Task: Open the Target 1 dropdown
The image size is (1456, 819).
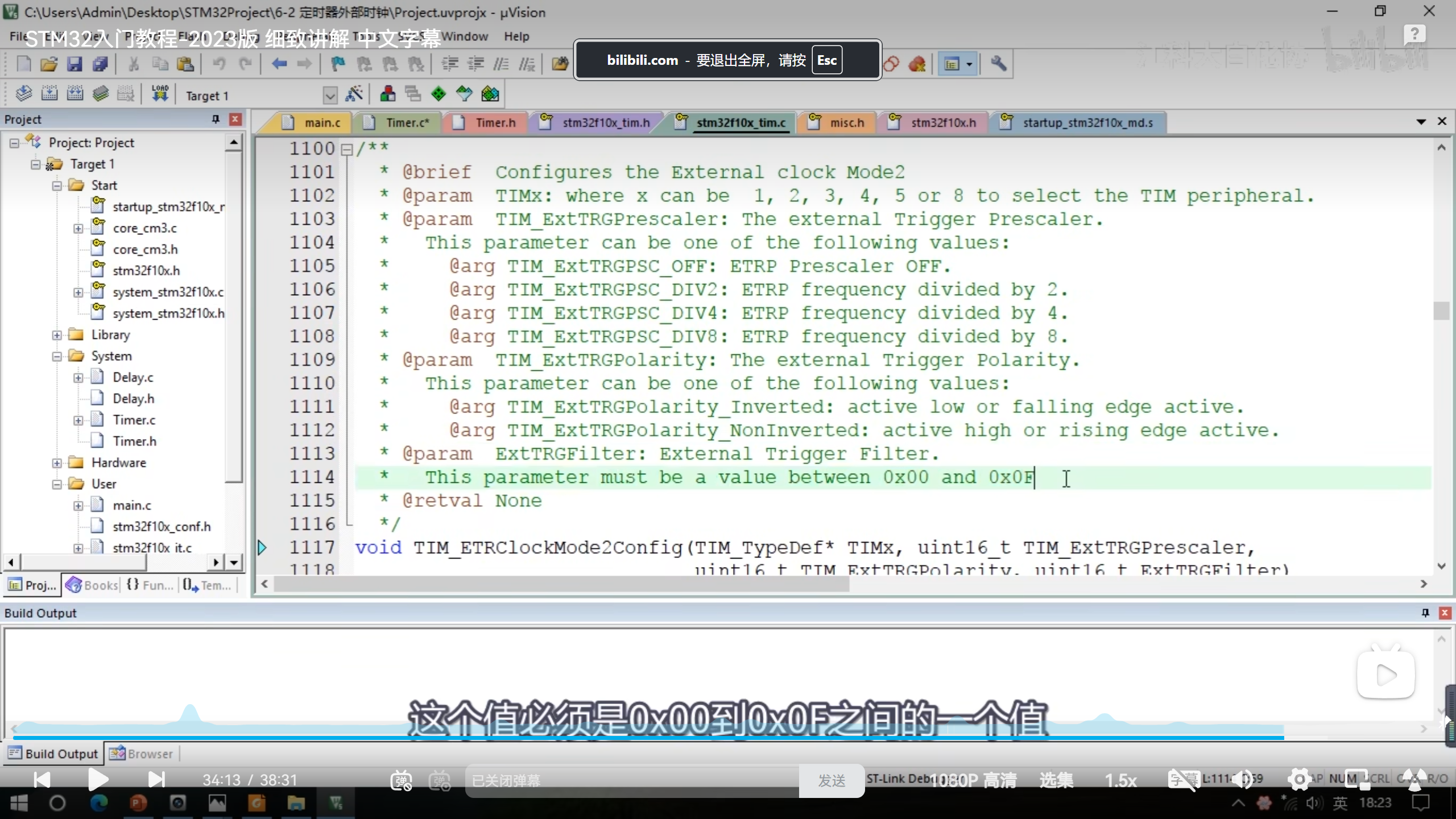Action: pyautogui.click(x=330, y=96)
